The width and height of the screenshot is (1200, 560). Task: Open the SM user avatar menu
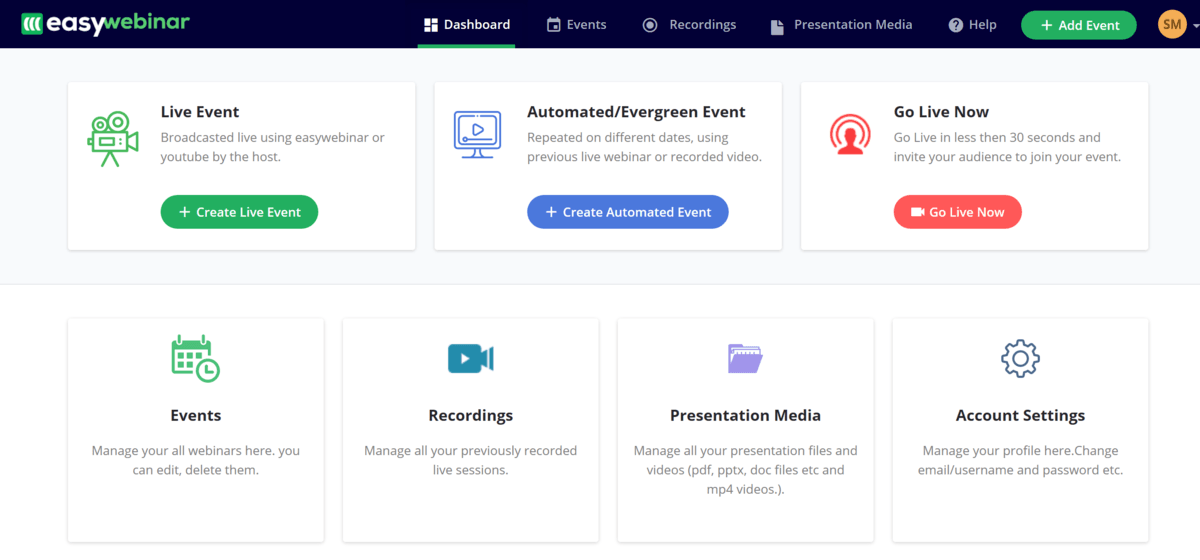(x=1172, y=24)
